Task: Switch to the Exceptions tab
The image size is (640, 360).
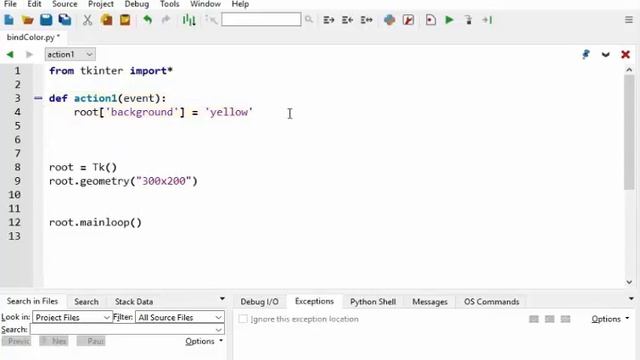Action: 314,301
